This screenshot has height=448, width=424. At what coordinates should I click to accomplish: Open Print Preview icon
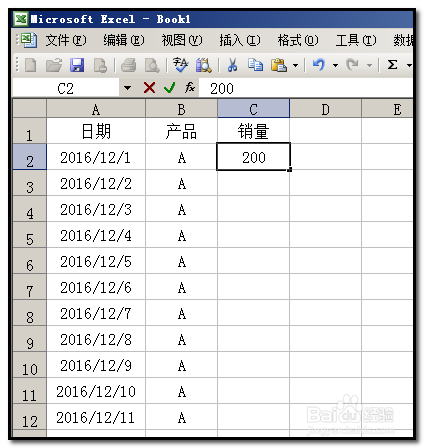pos(152,65)
